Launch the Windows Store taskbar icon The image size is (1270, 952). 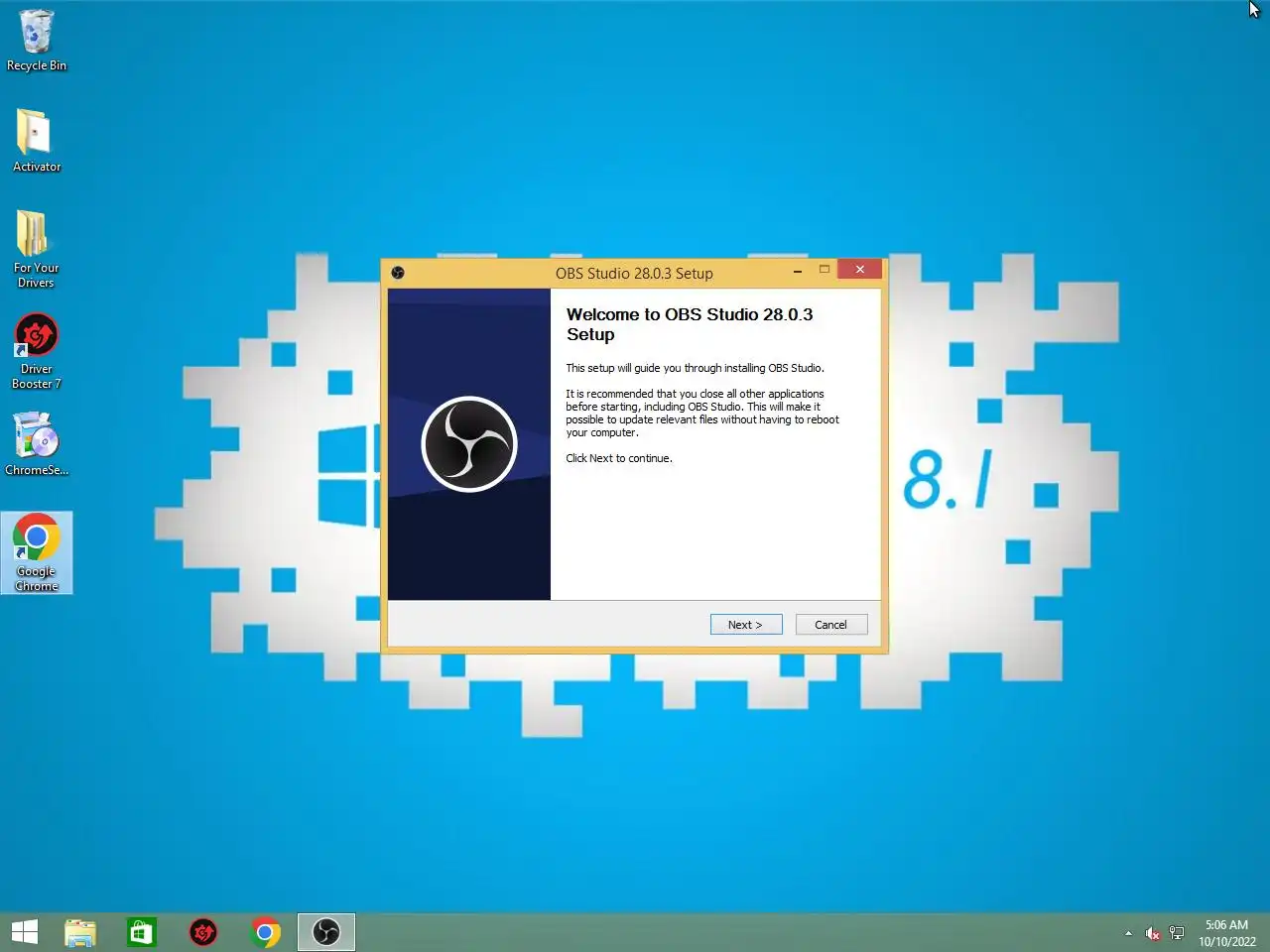click(x=142, y=932)
